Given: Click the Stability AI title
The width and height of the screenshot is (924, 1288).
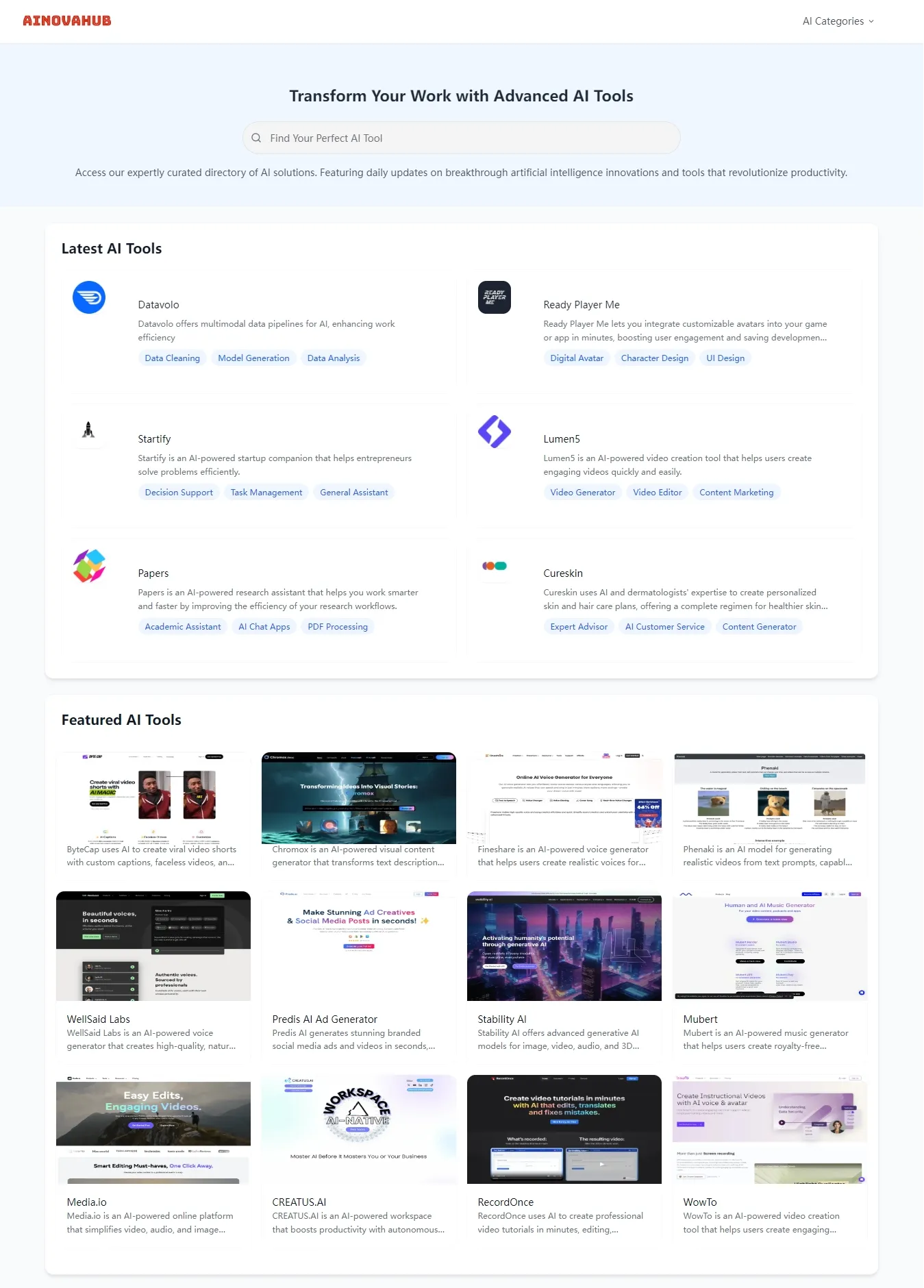Looking at the screenshot, I should pos(502,1019).
